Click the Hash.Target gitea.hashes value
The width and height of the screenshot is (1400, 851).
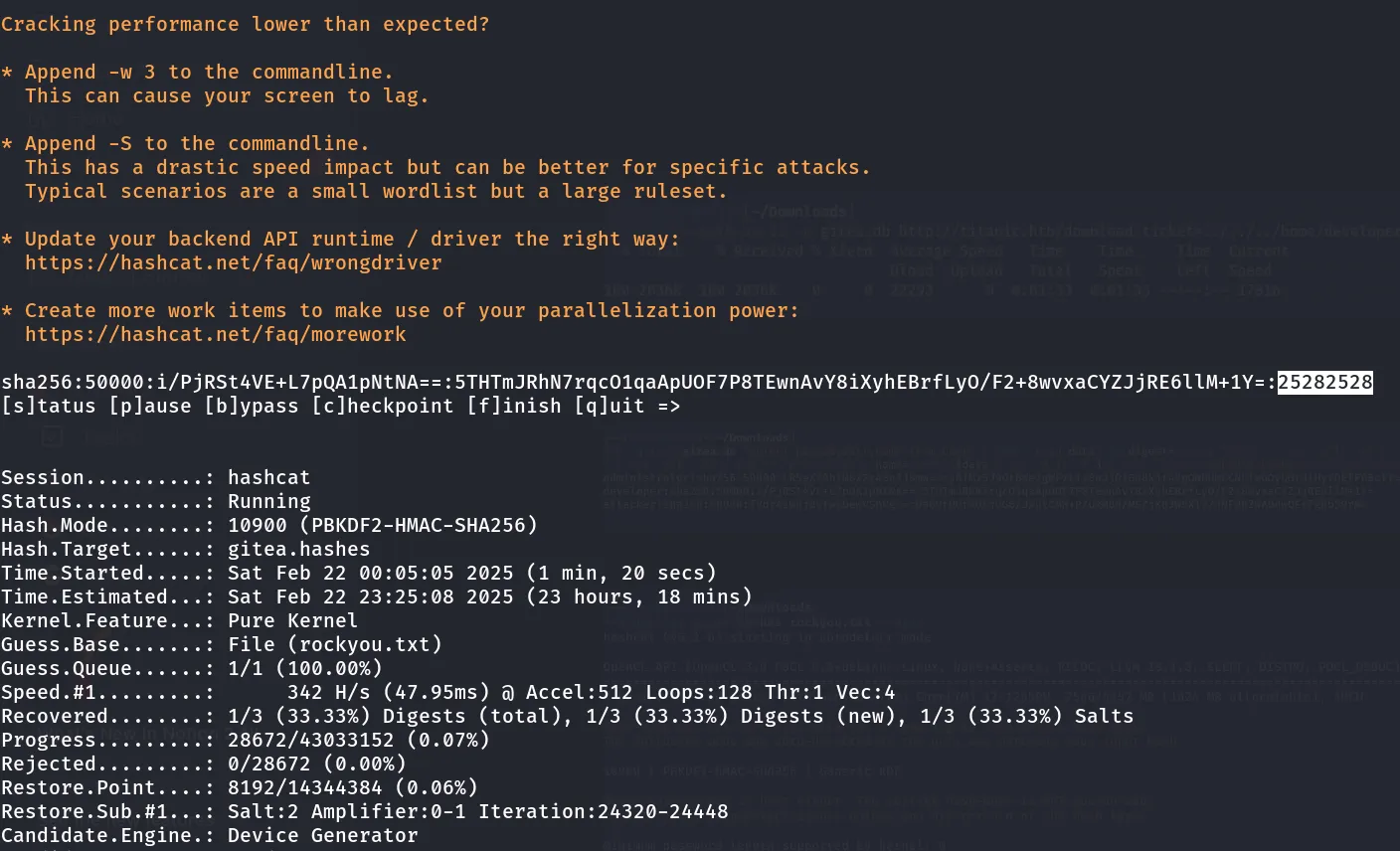click(x=298, y=550)
